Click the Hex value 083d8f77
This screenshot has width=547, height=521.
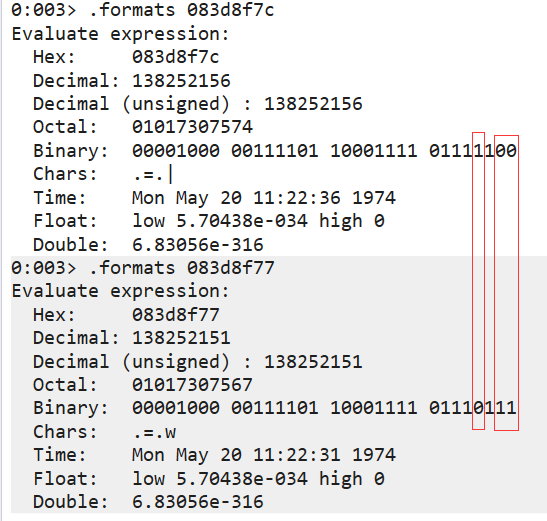[x=175, y=315]
